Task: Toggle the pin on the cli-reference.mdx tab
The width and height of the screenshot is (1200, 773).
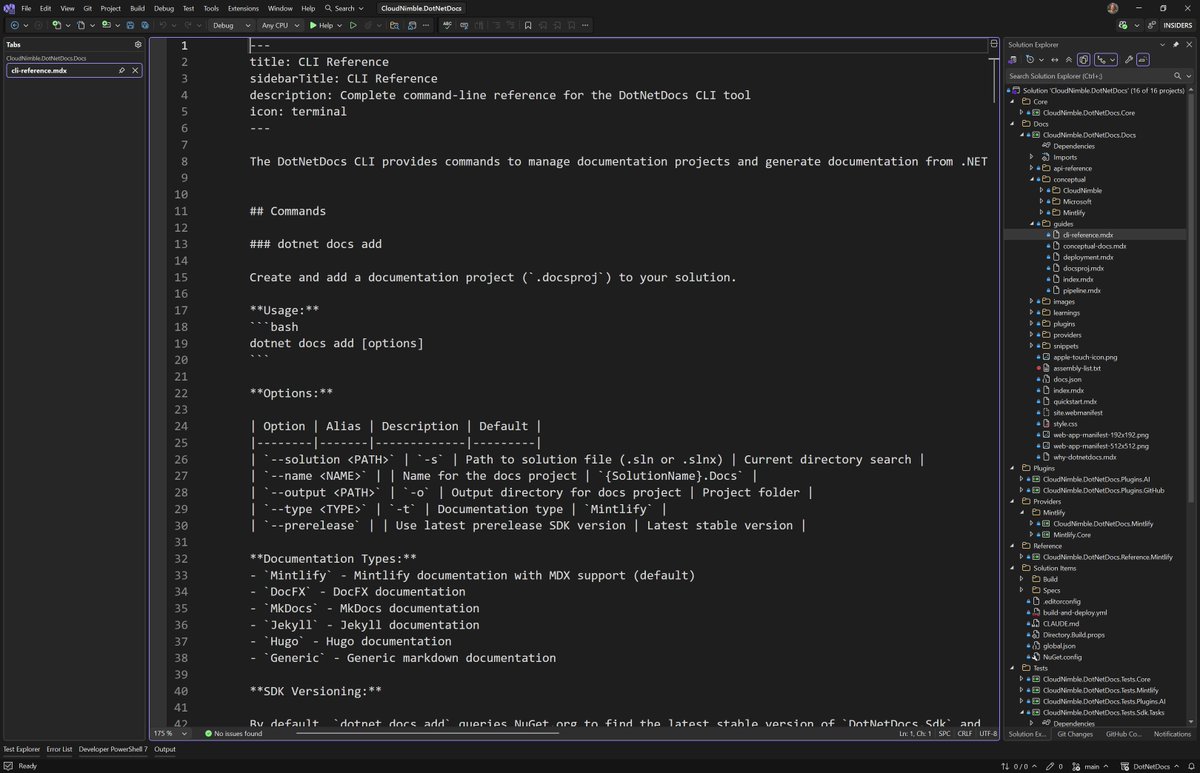Action: [x=121, y=70]
